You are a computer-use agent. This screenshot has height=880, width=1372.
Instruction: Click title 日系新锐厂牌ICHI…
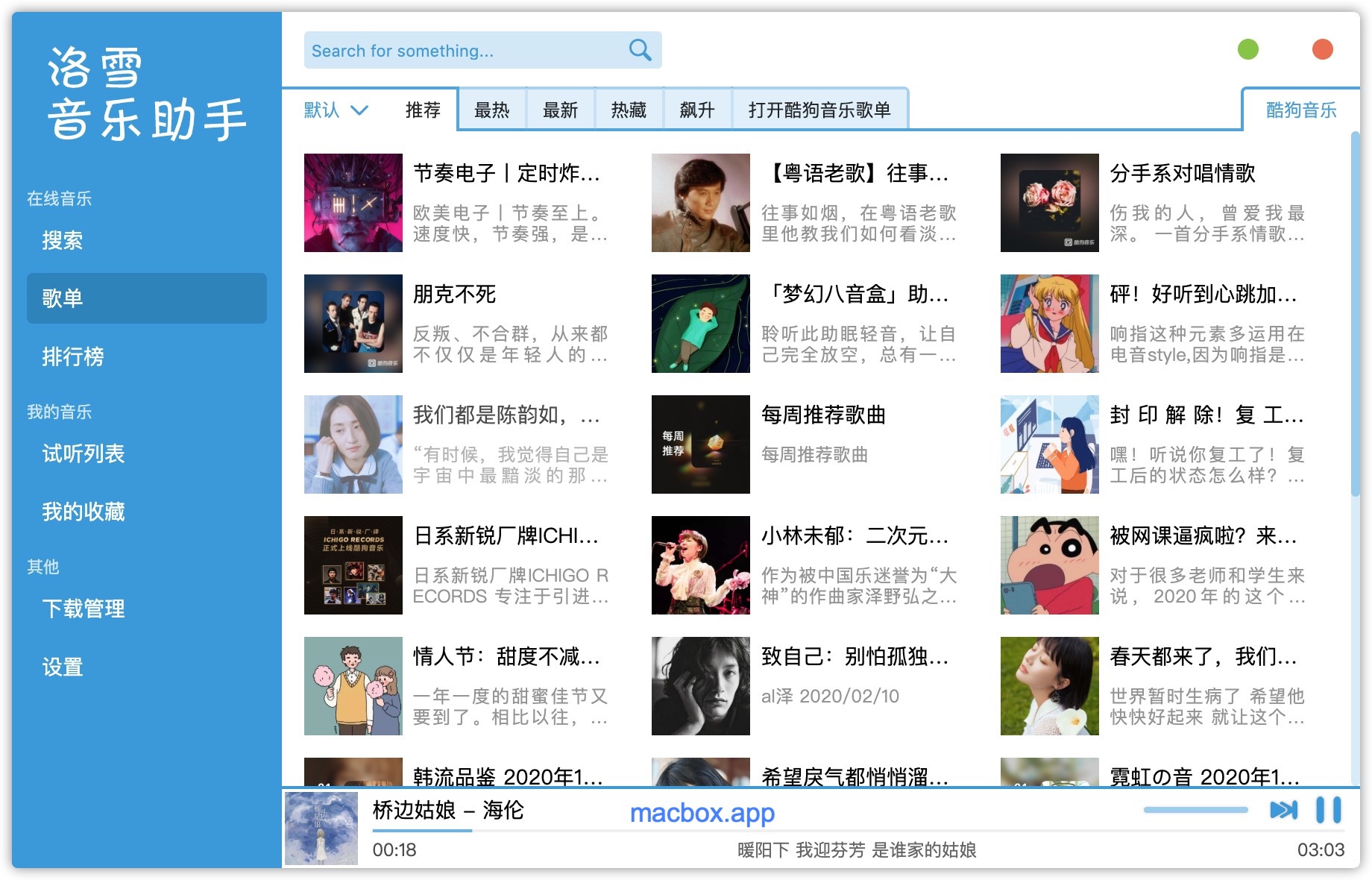(x=506, y=535)
